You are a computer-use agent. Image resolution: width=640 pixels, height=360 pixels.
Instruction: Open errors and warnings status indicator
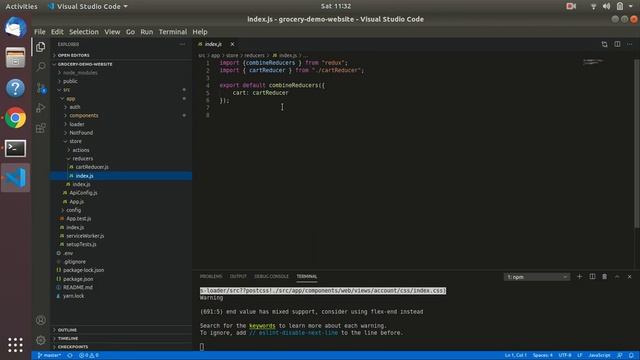click(89, 356)
